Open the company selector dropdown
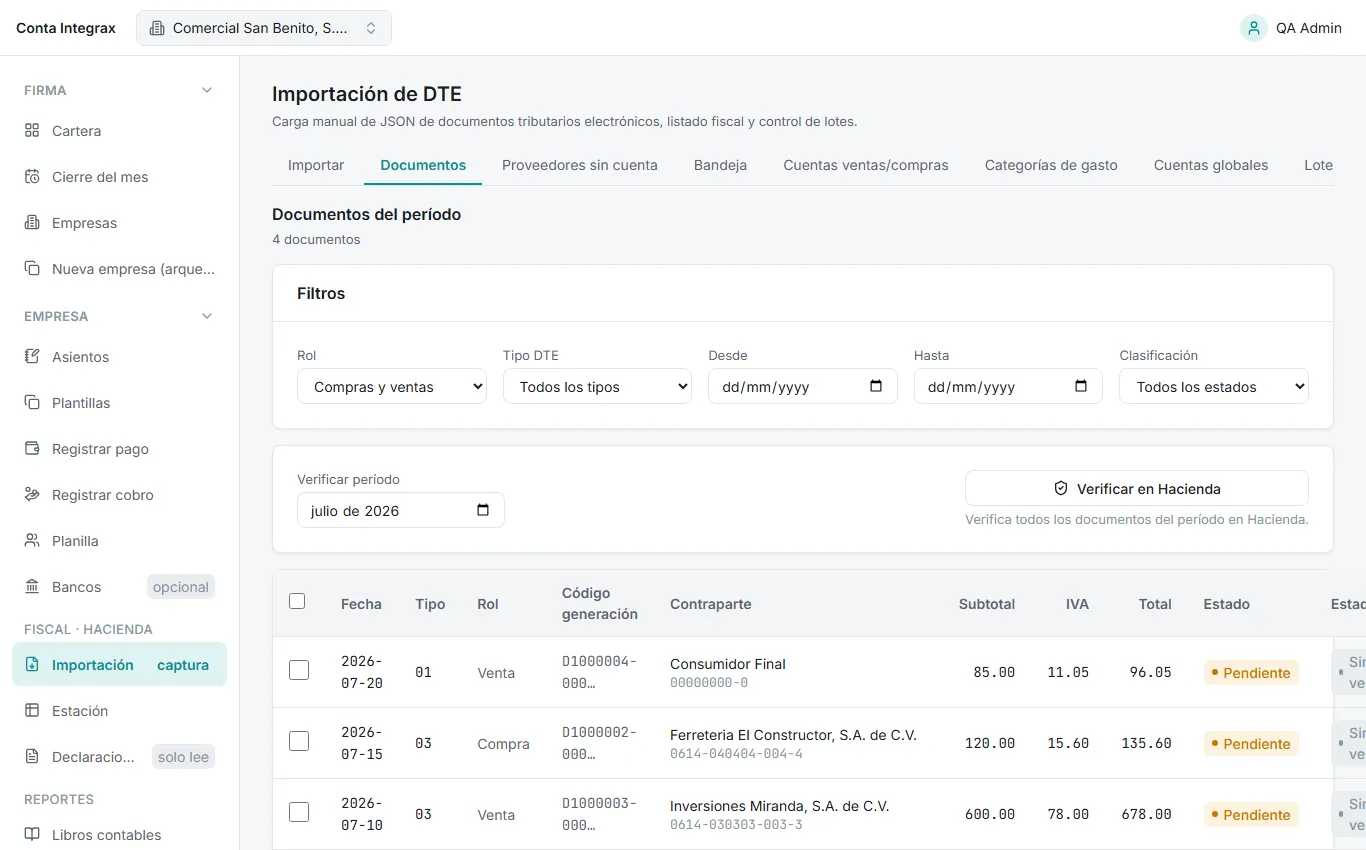Image resolution: width=1366 pixels, height=850 pixels. [264, 28]
